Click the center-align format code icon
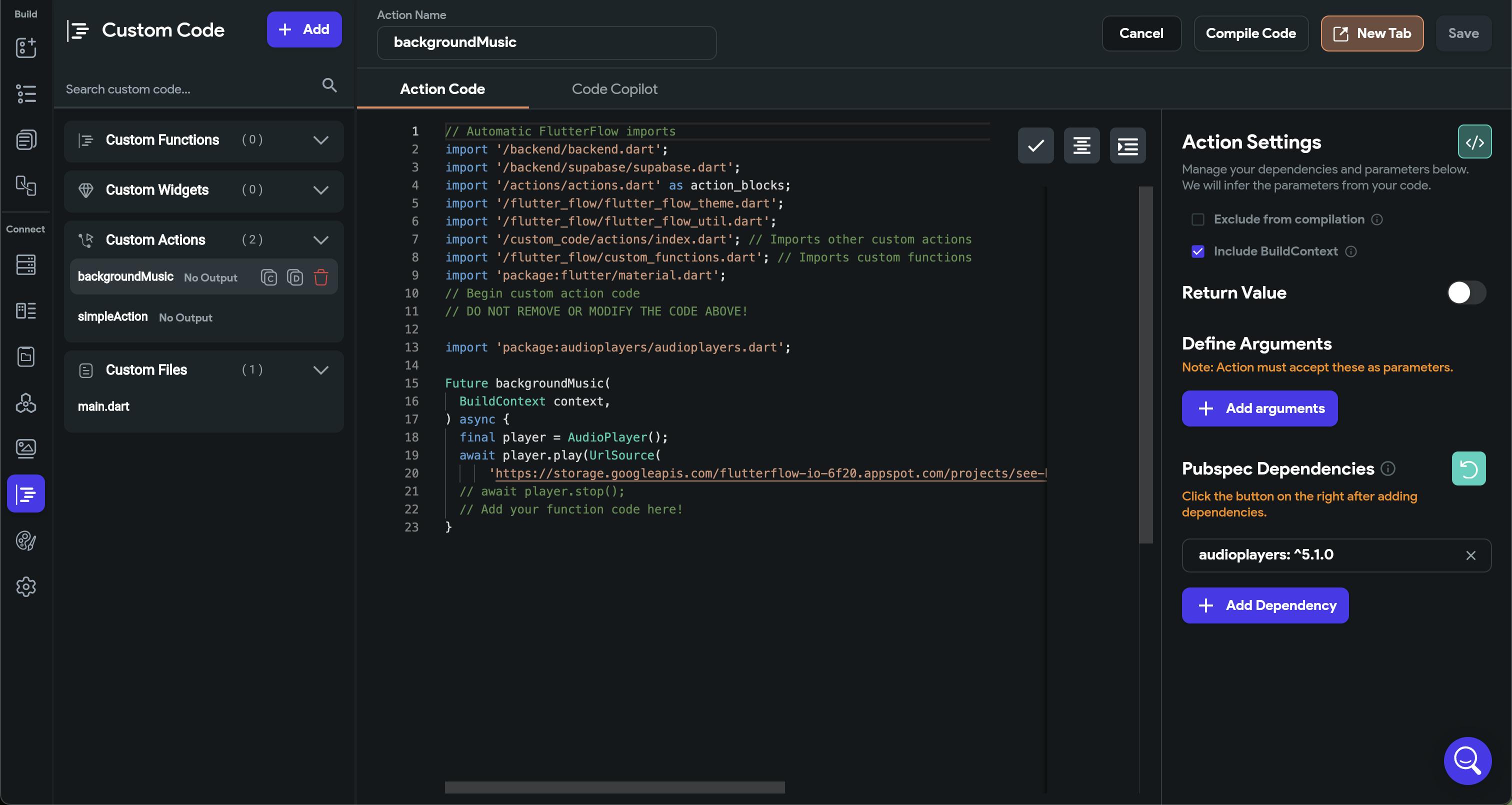Viewport: 1512px width, 805px height. coord(1081,145)
